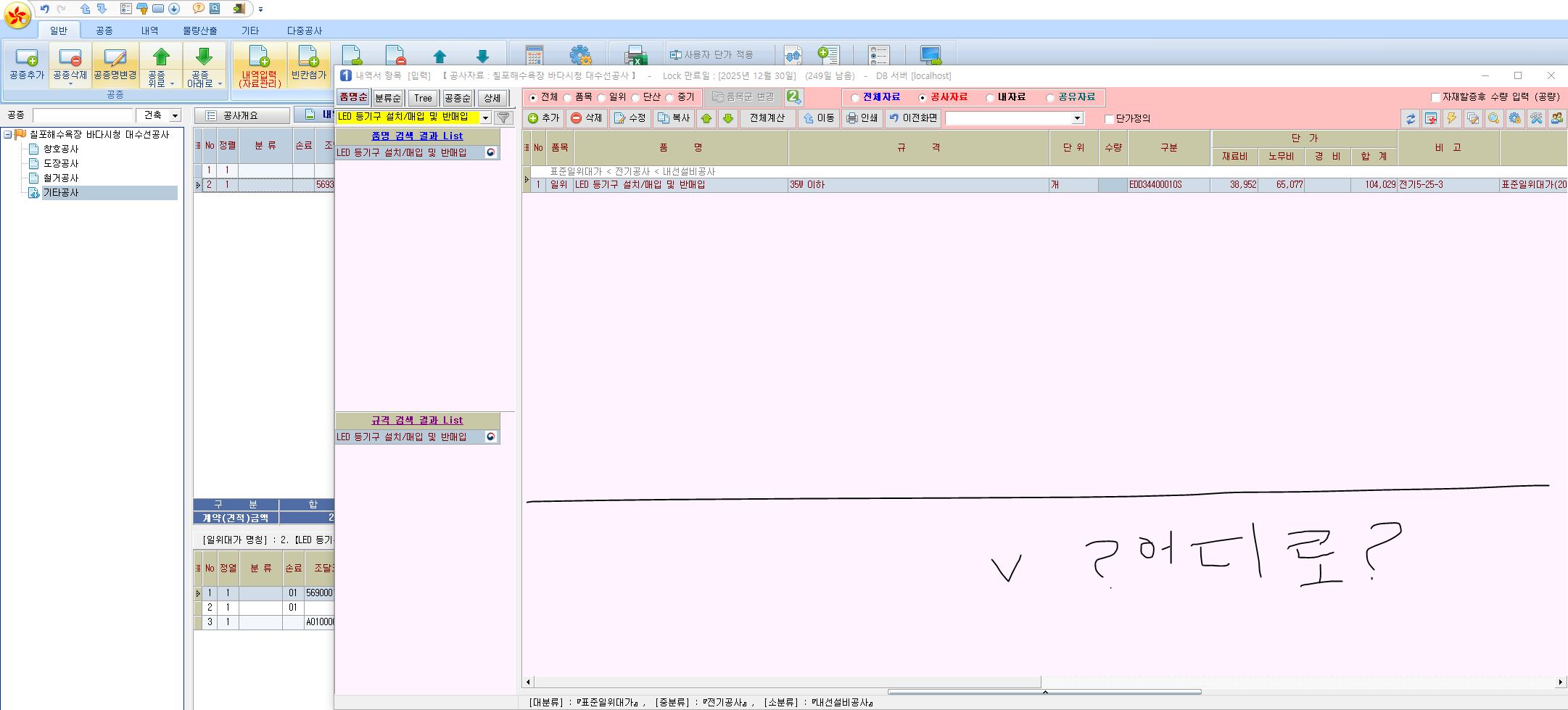Image resolution: width=1568 pixels, height=710 pixels.
Task: Check 자재할증후 수량 입력 (공량) option
Action: [x=1435, y=97]
